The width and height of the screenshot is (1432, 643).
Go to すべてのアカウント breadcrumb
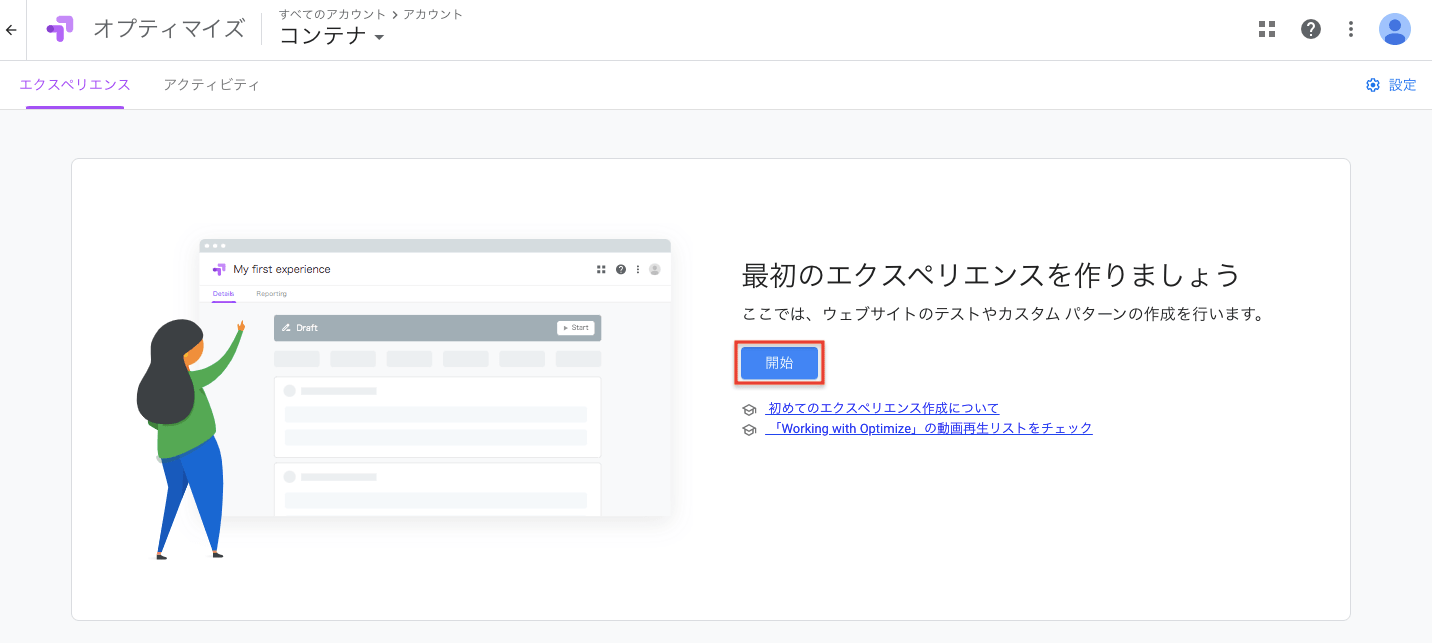coord(332,14)
